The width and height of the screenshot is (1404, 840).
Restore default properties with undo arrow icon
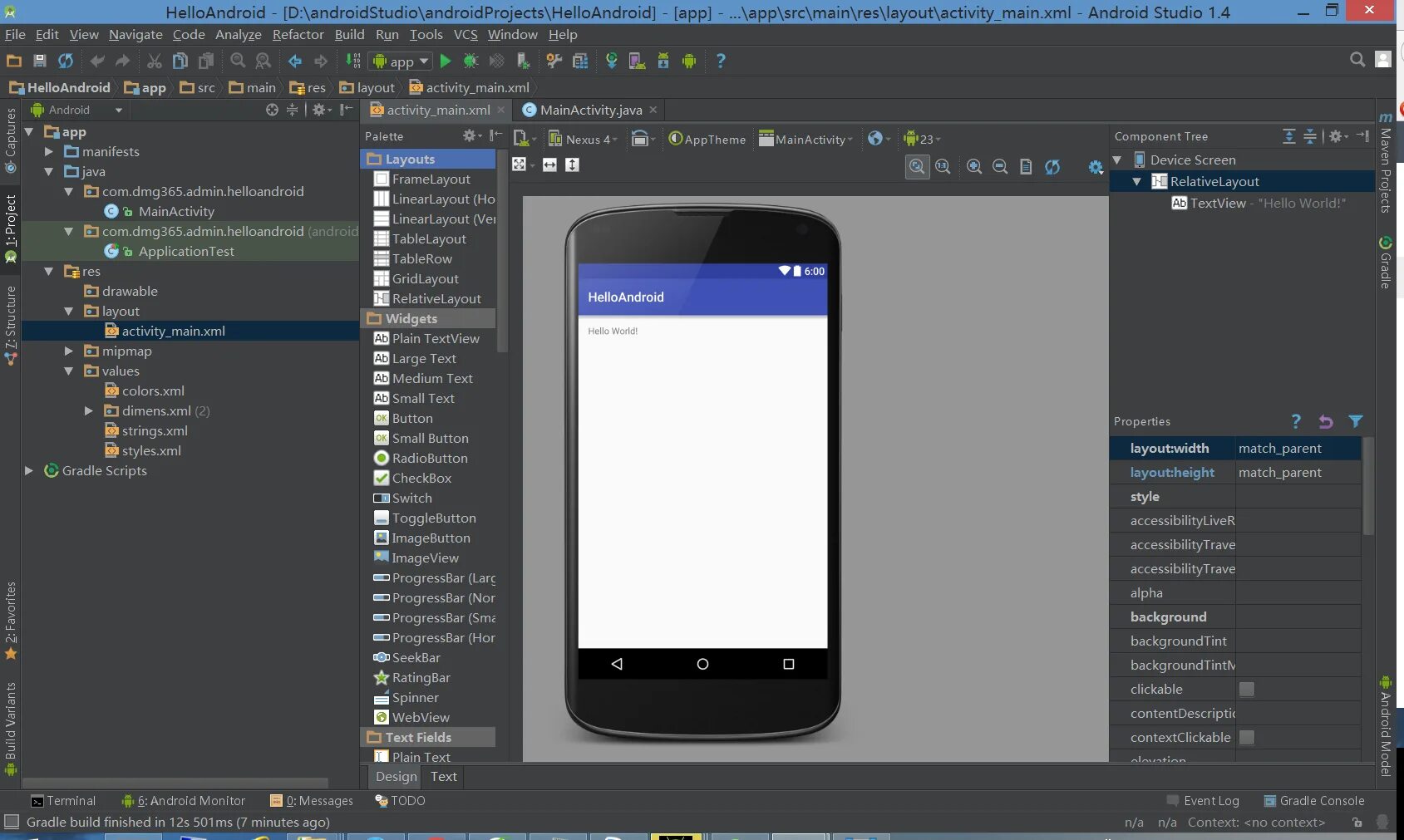(x=1326, y=422)
